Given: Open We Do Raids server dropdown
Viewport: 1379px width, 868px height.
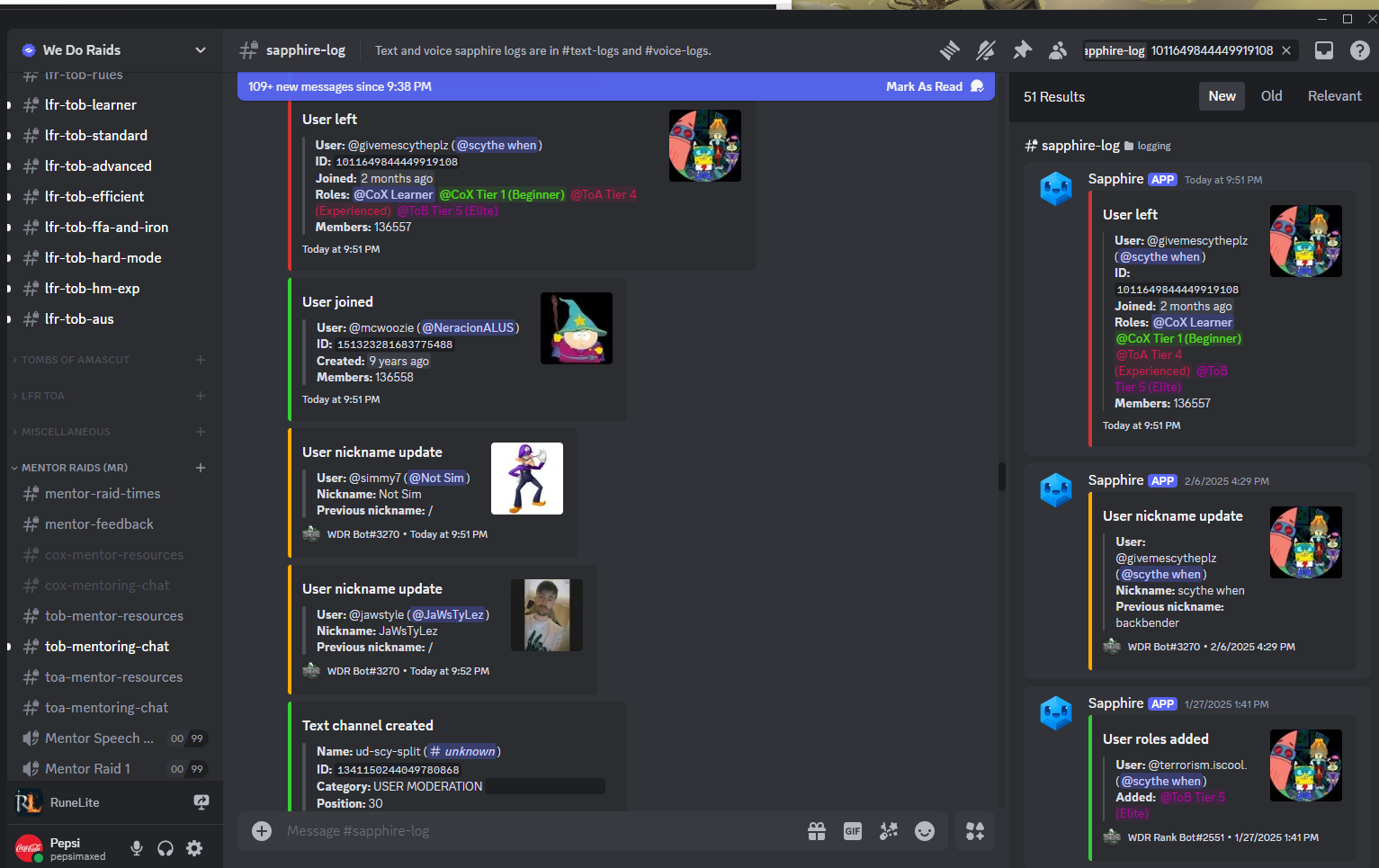Looking at the screenshot, I should (x=201, y=50).
